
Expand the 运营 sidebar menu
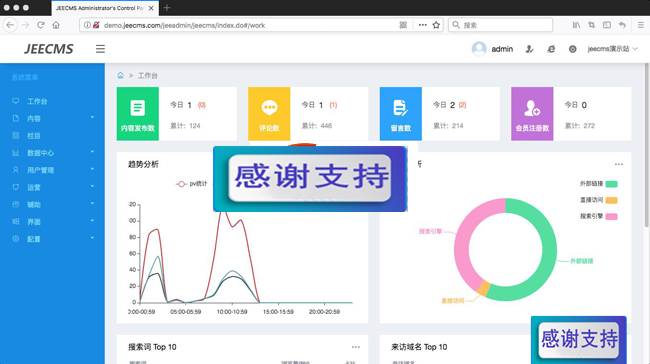tap(52, 187)
